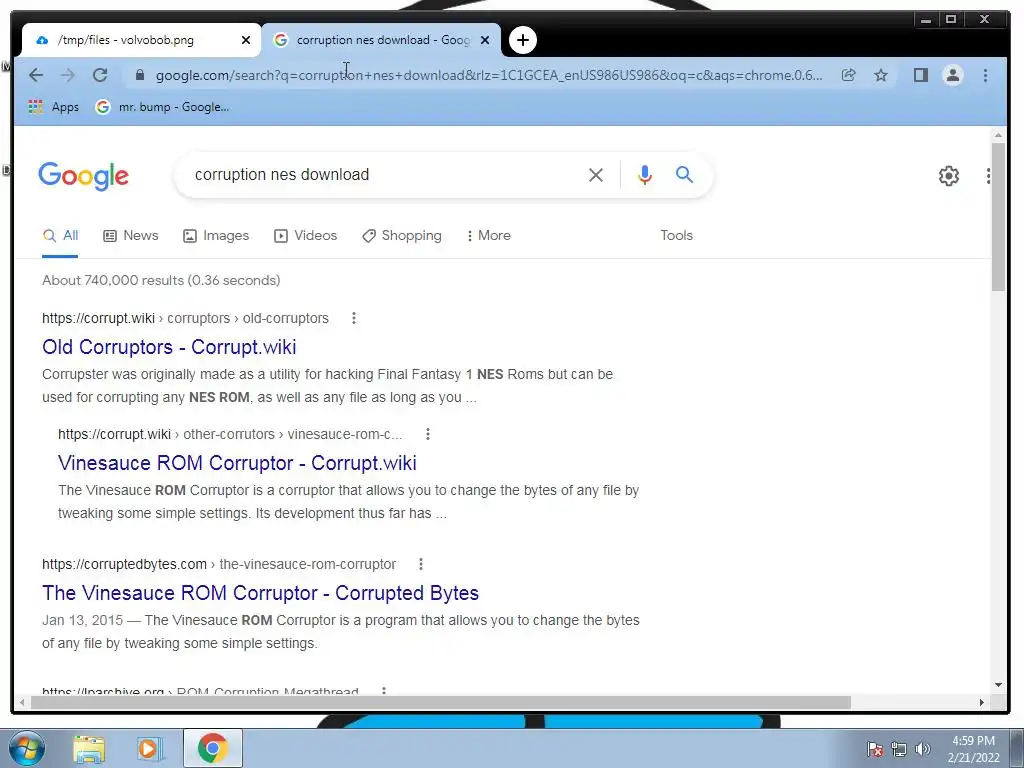Viewport: 1024px width, 768px height.
Task: Open options for the corruptedbytes.com result
Action: tap(421, 564)
